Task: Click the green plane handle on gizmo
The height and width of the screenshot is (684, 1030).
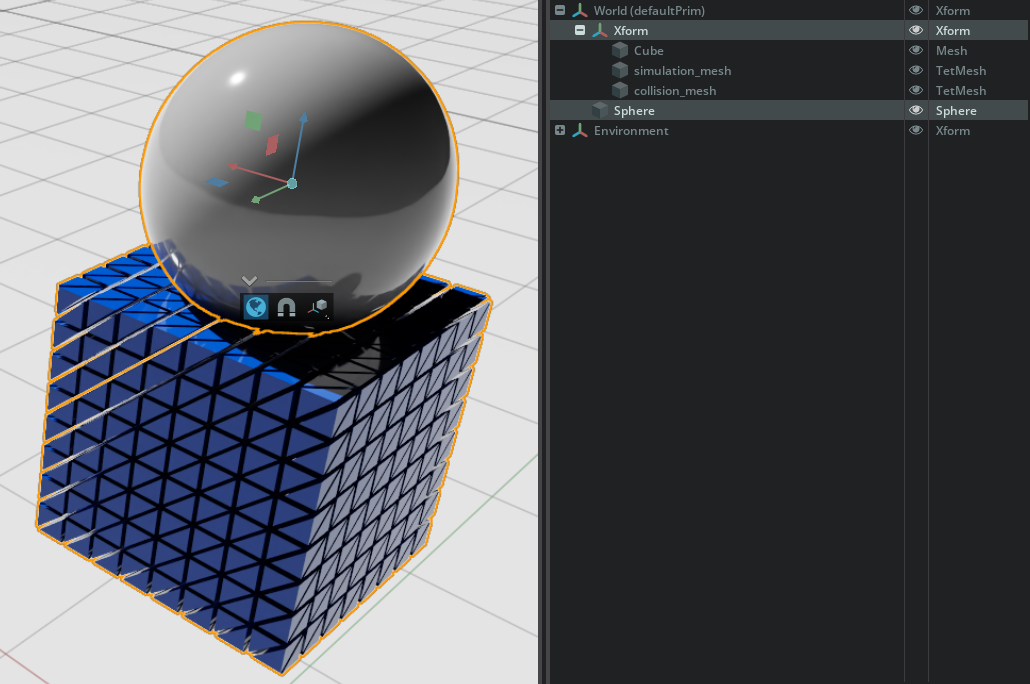Action: tap(253, 121)
